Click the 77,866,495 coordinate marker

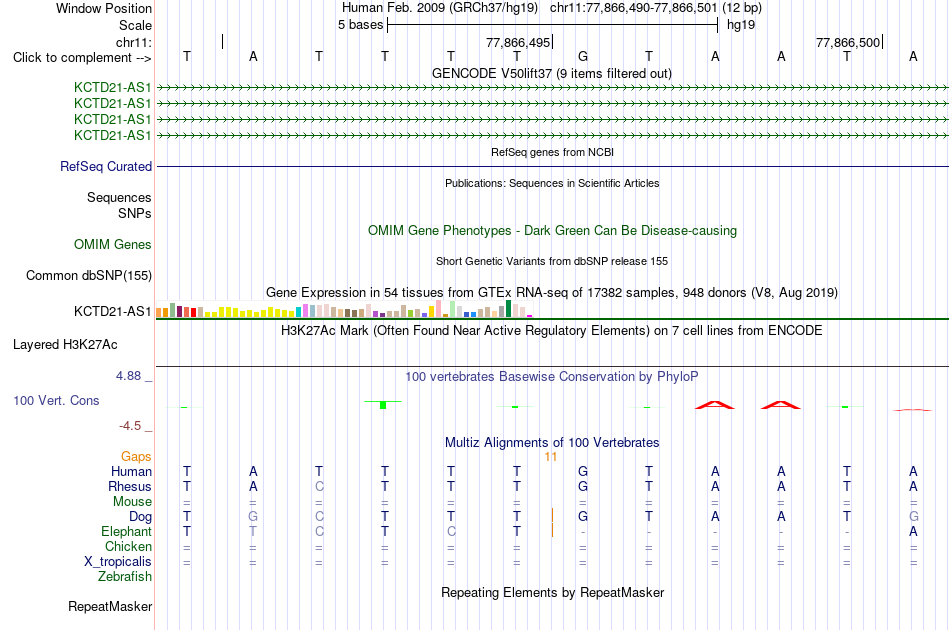tap(518, 42)
